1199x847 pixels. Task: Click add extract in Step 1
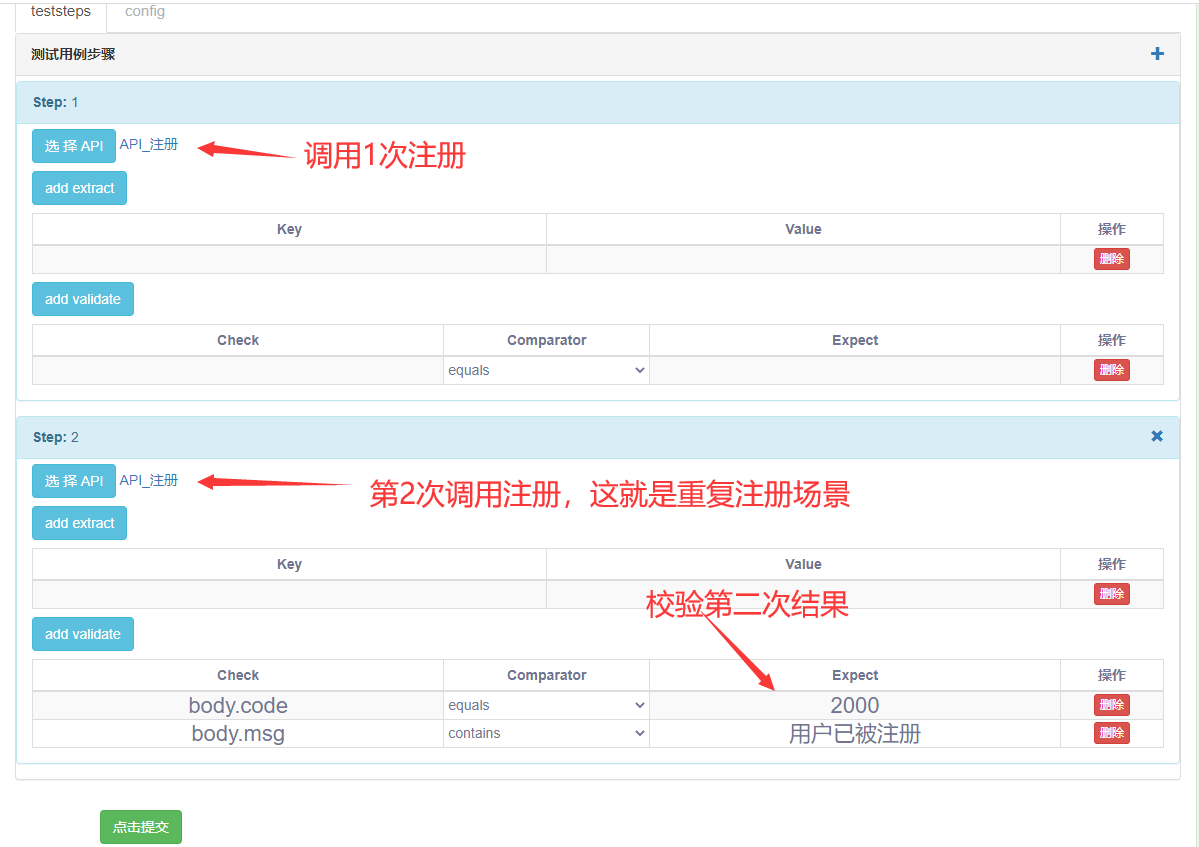(x=80, y=188)
